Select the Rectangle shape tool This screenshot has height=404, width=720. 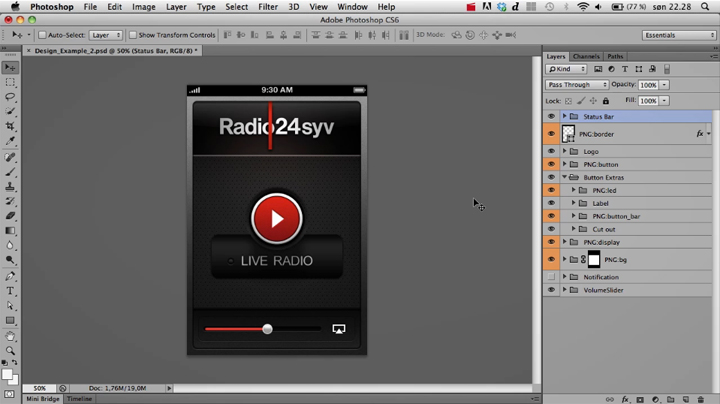(x=10, y=320)
